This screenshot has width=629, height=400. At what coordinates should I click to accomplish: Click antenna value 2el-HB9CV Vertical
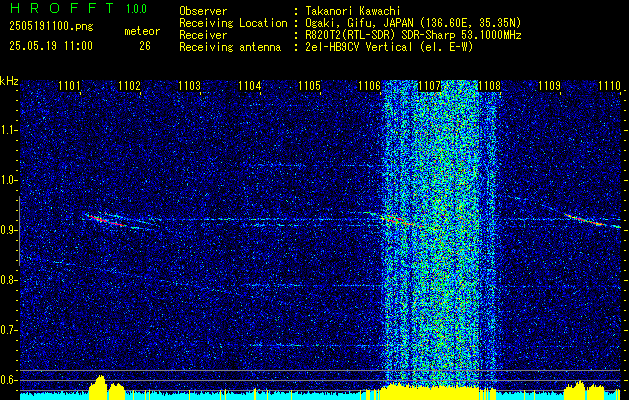[x=359, y=47]
